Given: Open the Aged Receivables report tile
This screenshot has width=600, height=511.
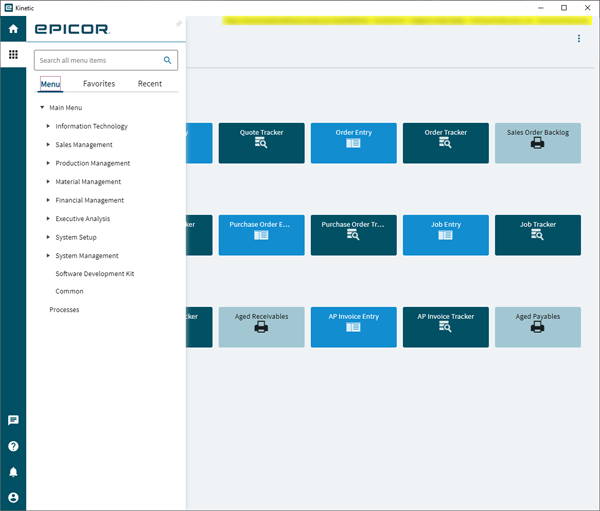Looking at the screenshot, I should [261, 327].
